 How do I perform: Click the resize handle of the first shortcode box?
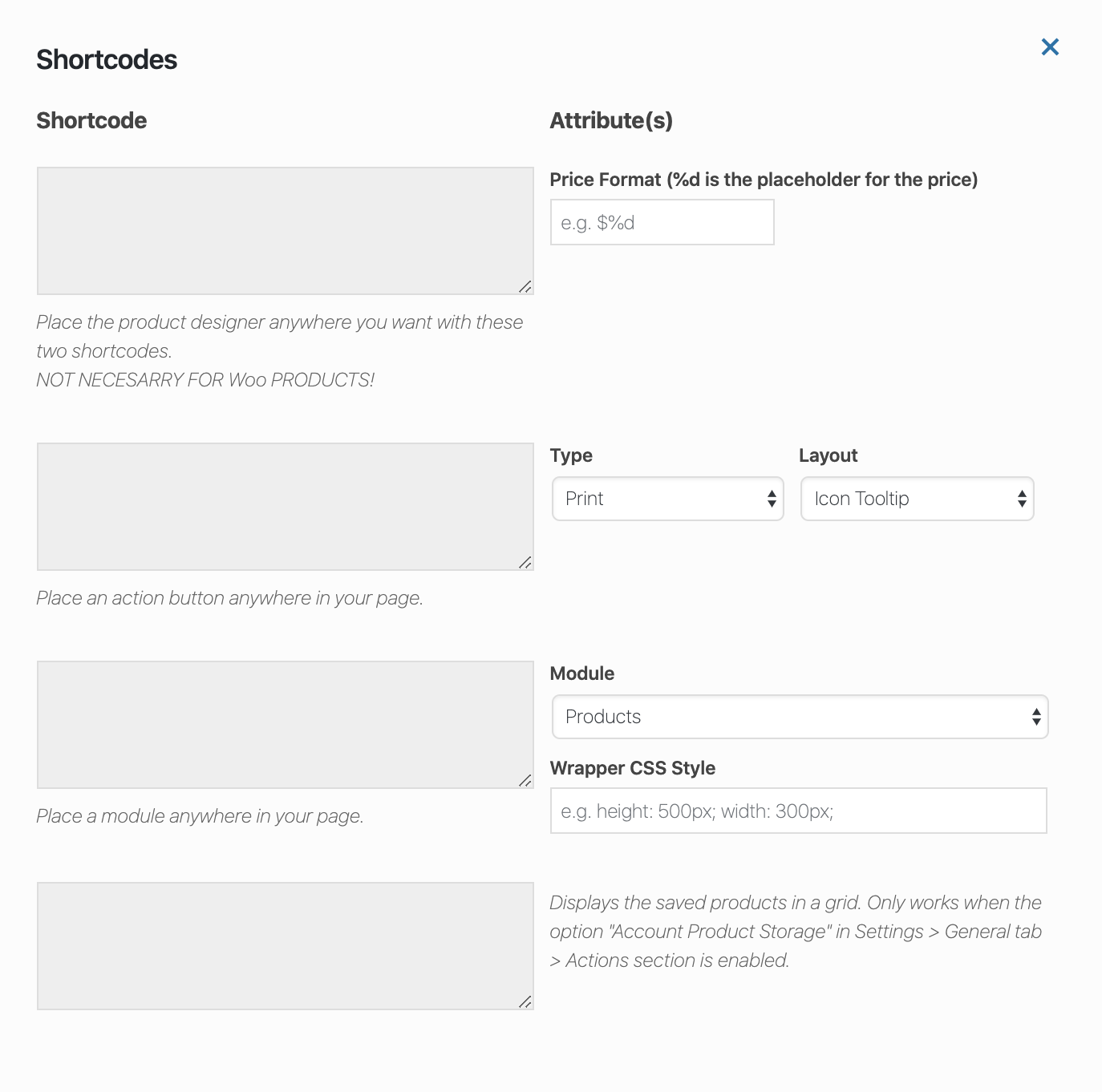[526, 285]
